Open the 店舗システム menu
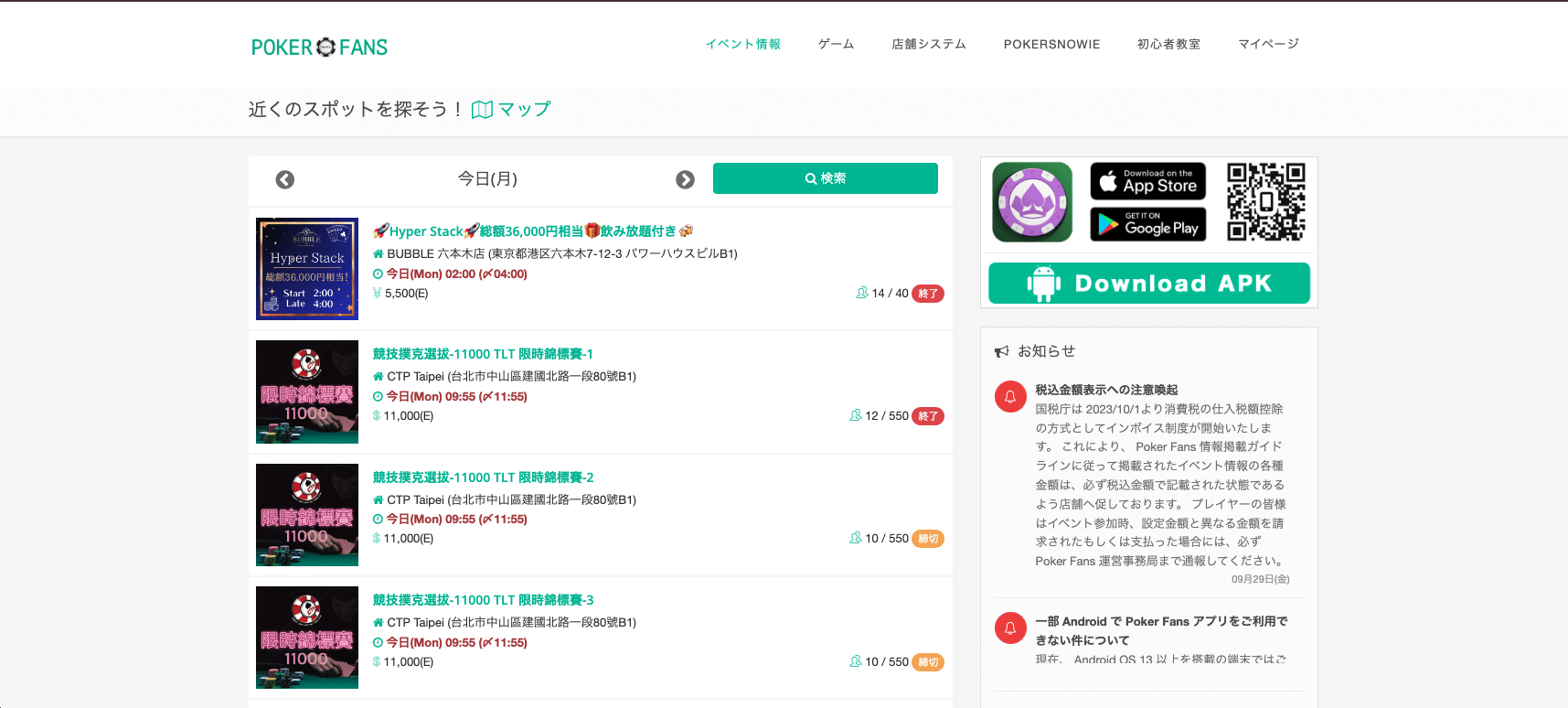 [x=929, y=44]
